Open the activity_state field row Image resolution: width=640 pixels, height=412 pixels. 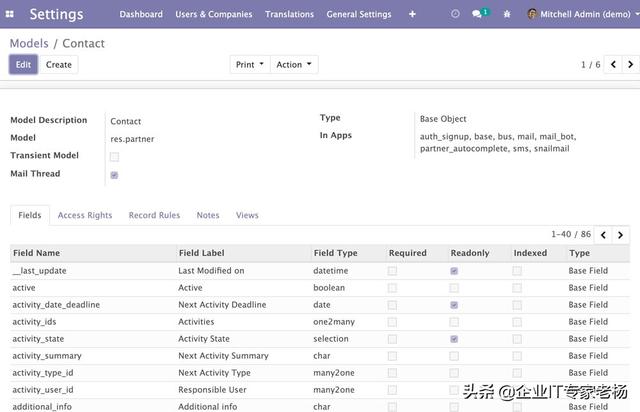tap(320, 339)
